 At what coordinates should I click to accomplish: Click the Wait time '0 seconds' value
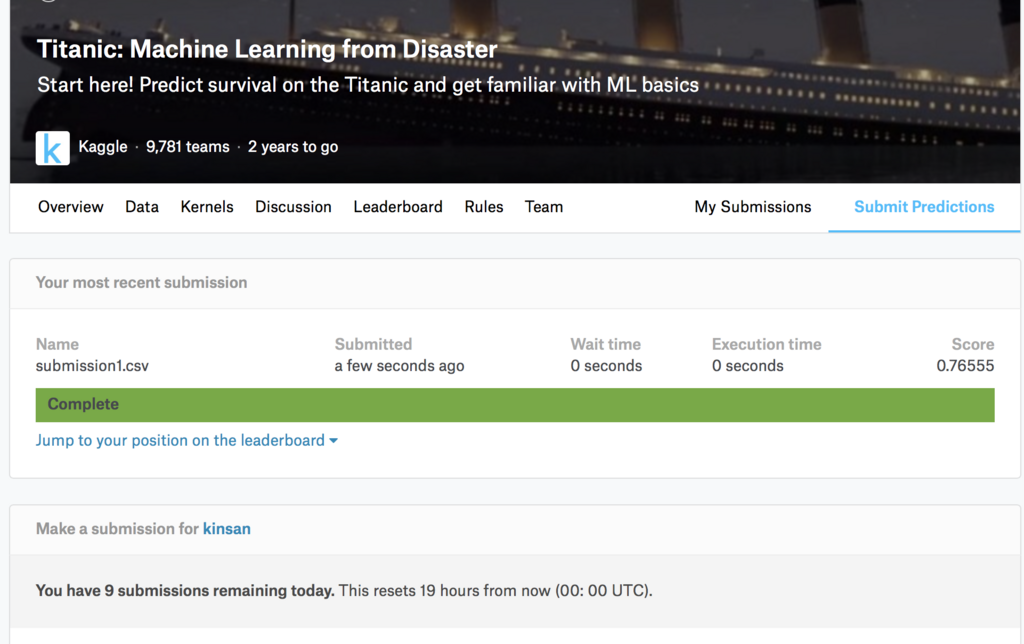(x=606, y=366)
